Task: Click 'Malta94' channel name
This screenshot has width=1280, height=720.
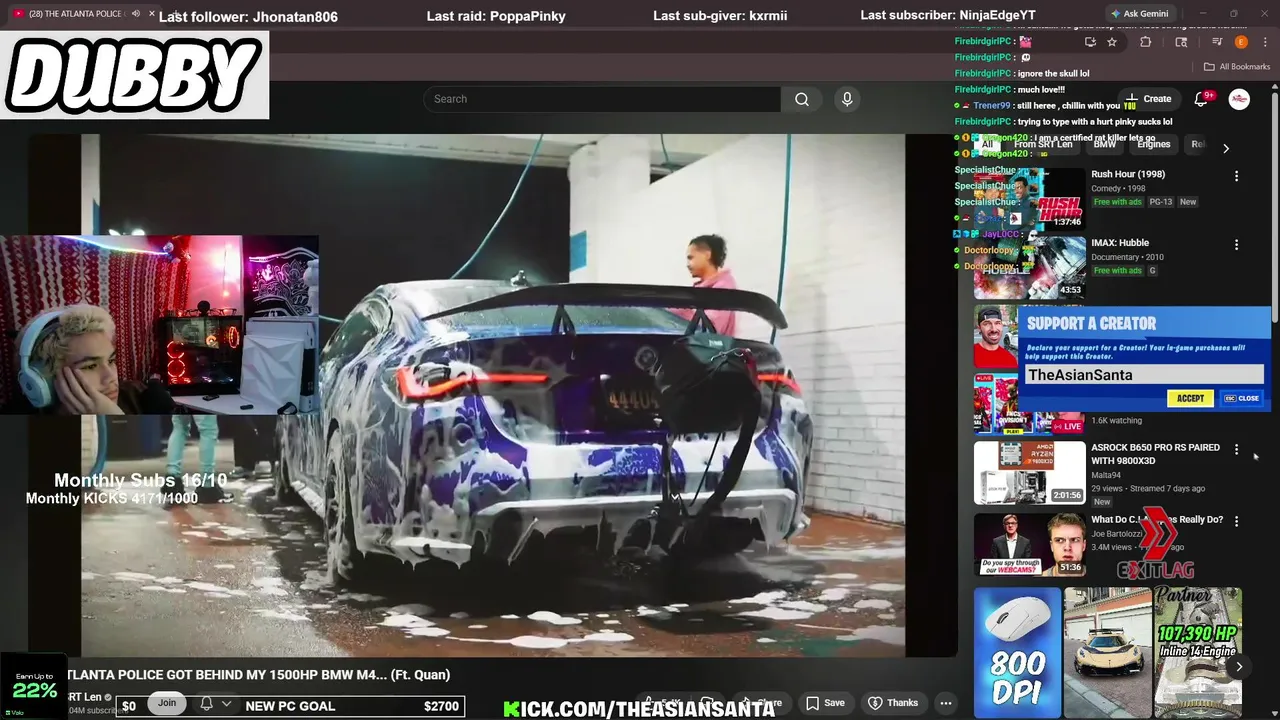Action: (x=1106, y=475)
